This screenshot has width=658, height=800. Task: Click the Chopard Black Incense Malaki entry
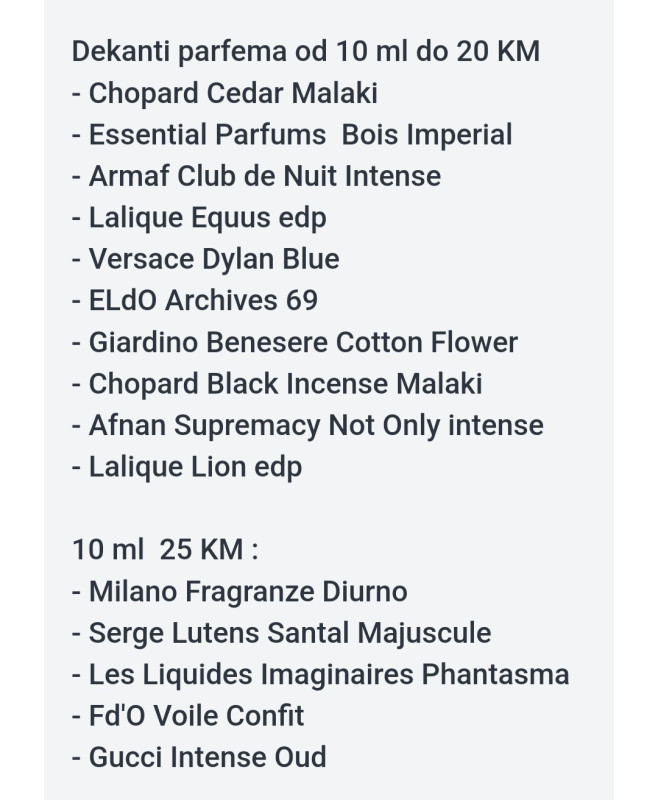click(x=277, y=384)
